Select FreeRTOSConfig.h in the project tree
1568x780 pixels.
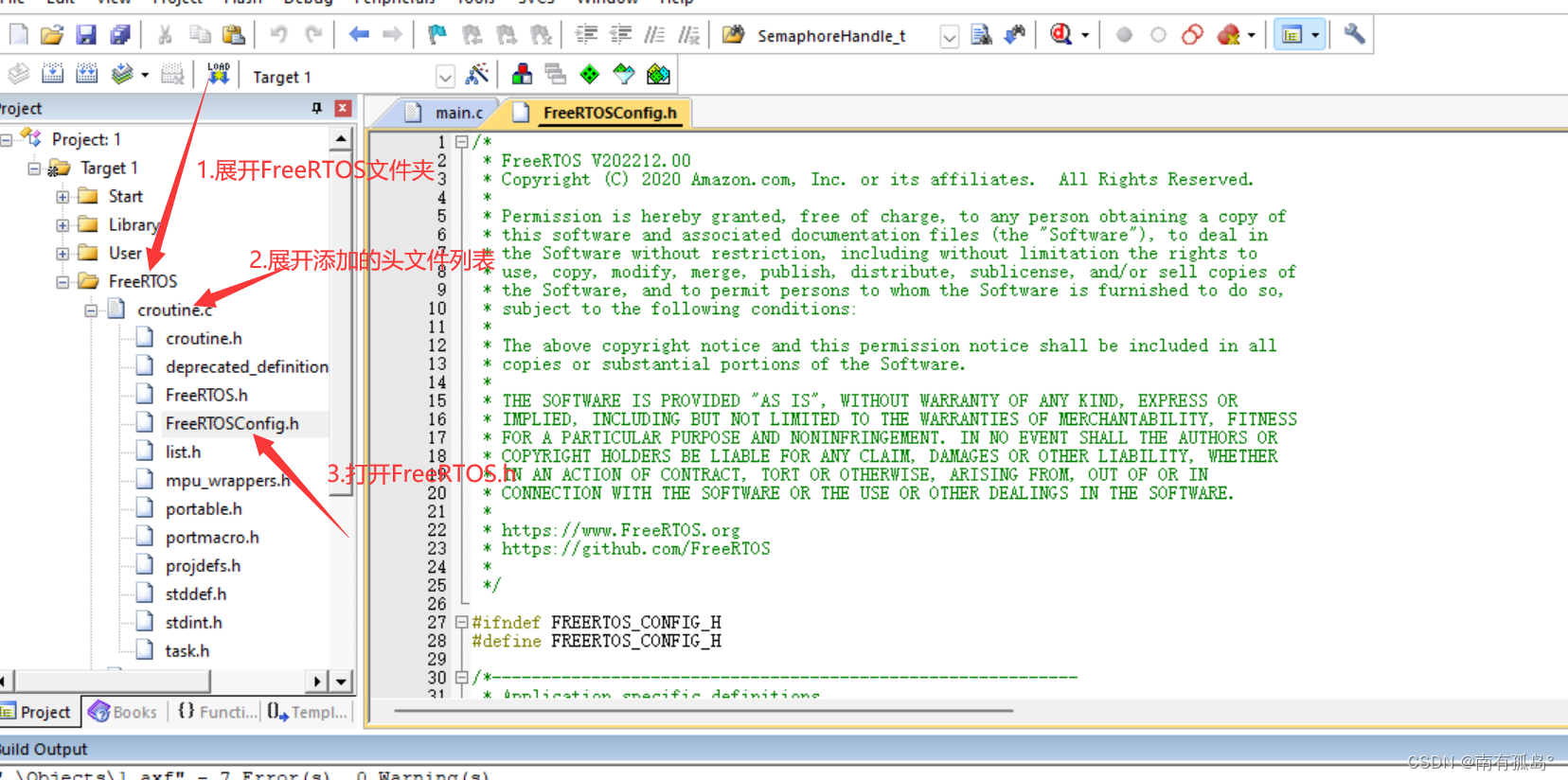(x=232, y=423)
